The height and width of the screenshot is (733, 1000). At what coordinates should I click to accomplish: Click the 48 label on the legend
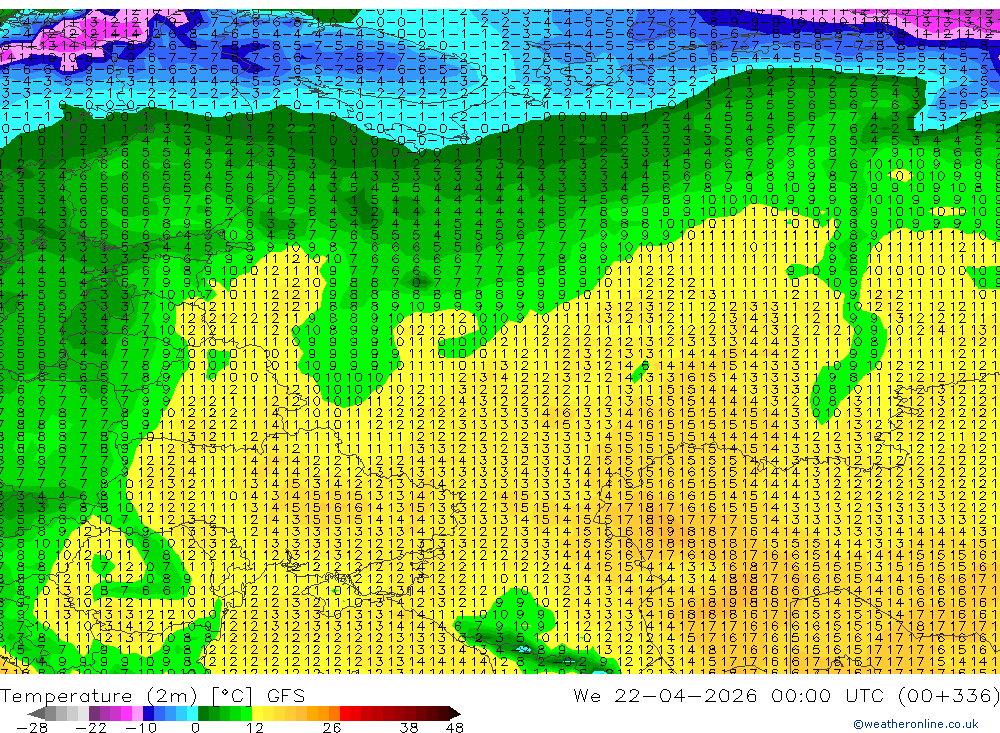[454, 727]
